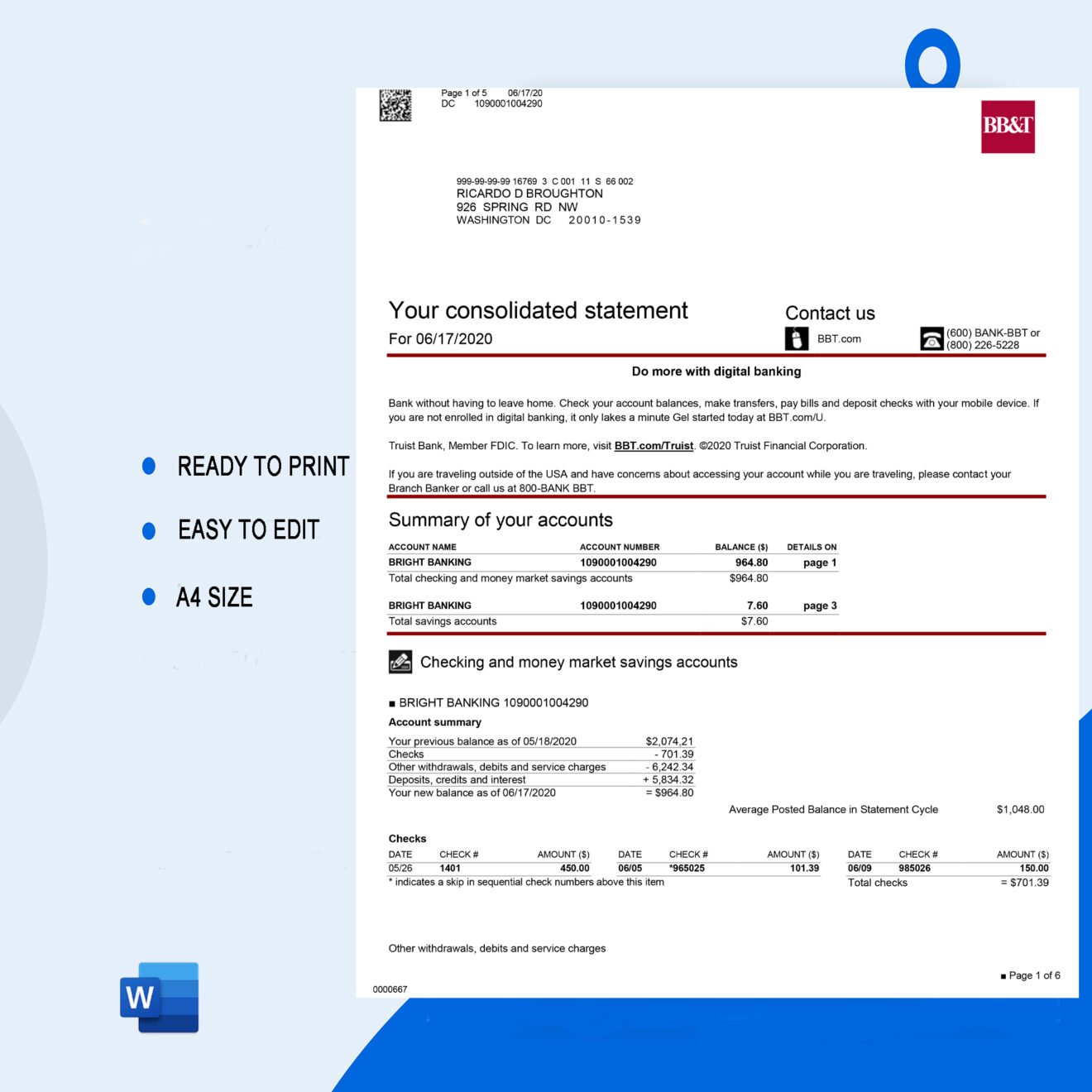Select the heading Your consolidated statement
The height and width of the screenshot is (1092, 1092).
[538, 310]
